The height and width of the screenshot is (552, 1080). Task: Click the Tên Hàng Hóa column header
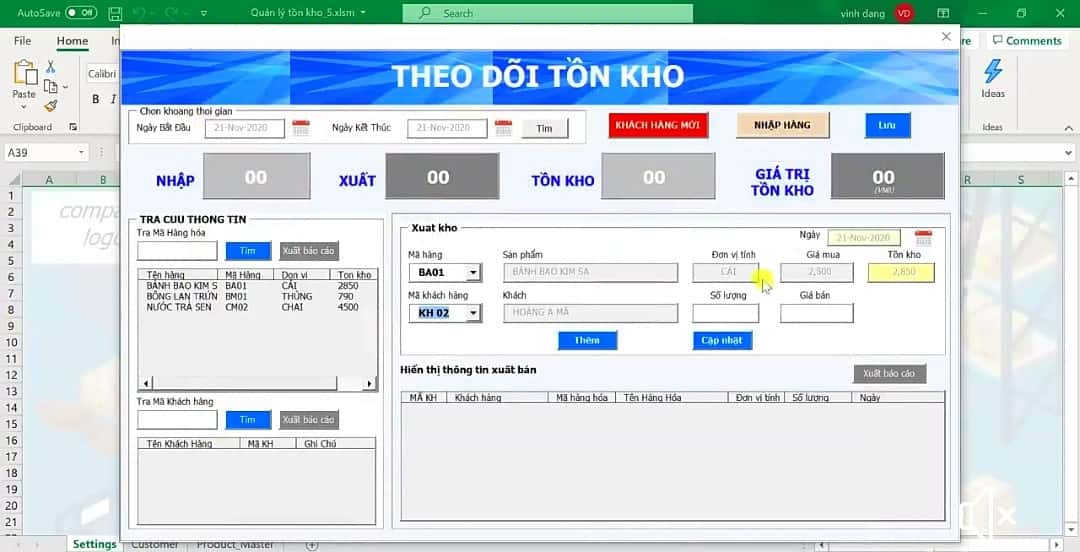point(672,398)
